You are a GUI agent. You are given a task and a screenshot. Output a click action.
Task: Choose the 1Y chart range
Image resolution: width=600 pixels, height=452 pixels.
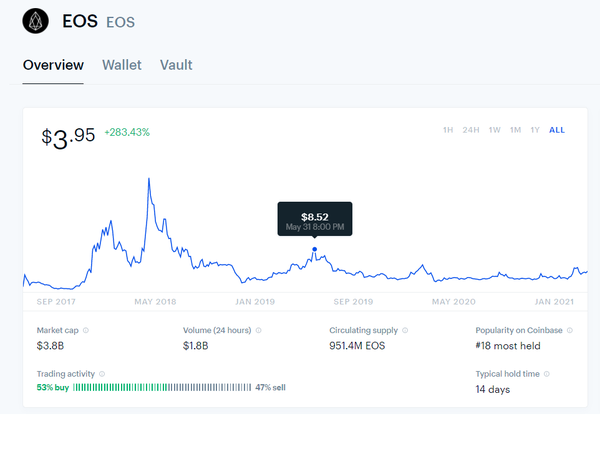[535, 130]
